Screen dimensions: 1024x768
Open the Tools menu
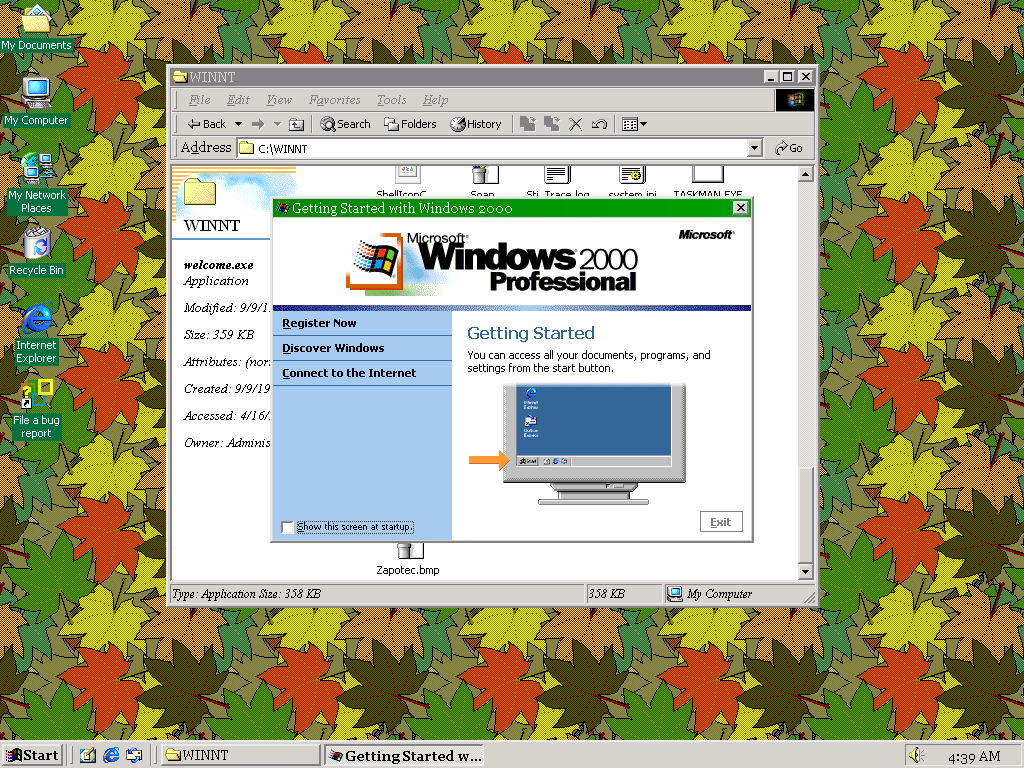pyautogui.click(x=391, y=100)
